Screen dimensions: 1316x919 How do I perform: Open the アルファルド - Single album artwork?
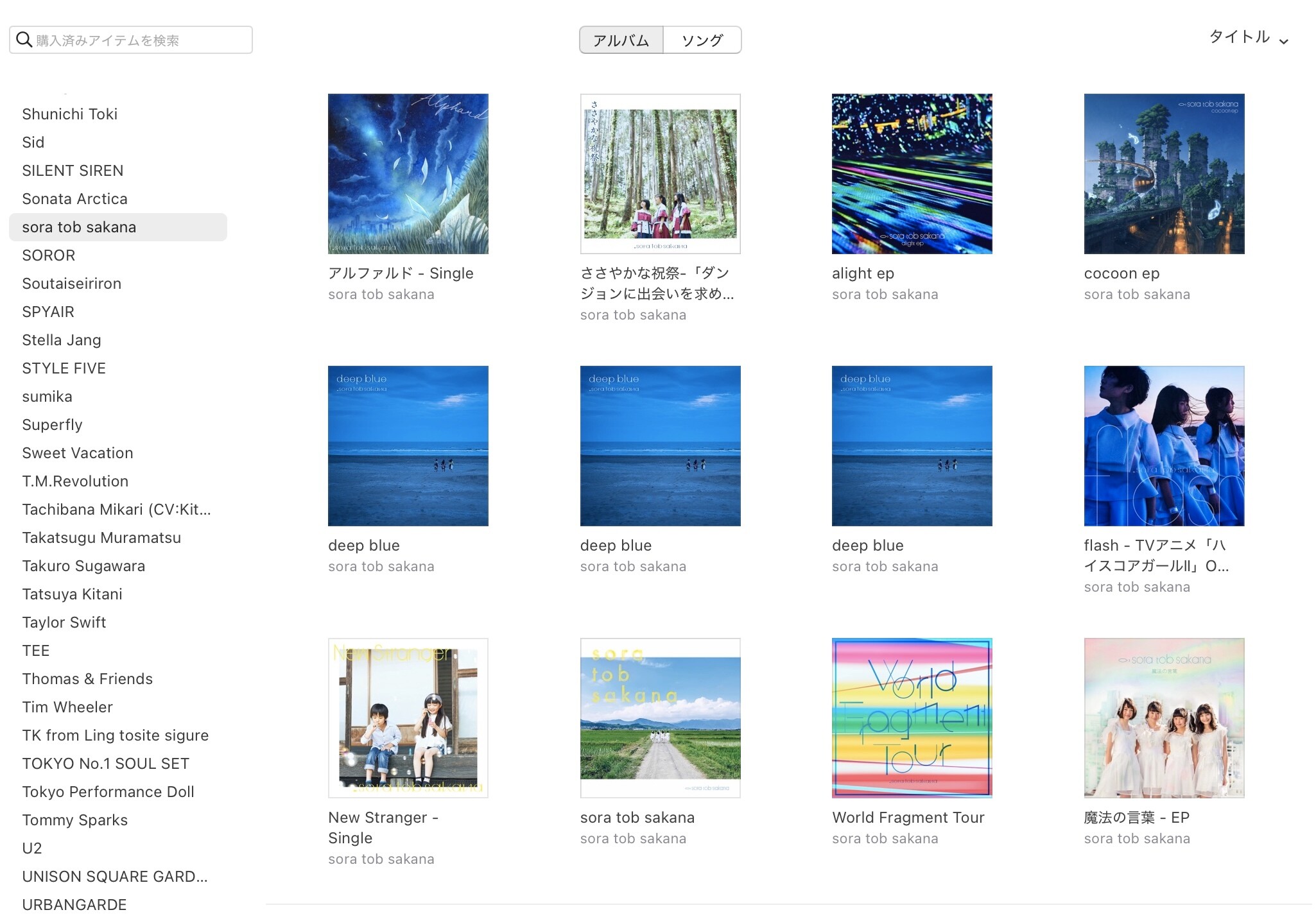tap(408, 174)
